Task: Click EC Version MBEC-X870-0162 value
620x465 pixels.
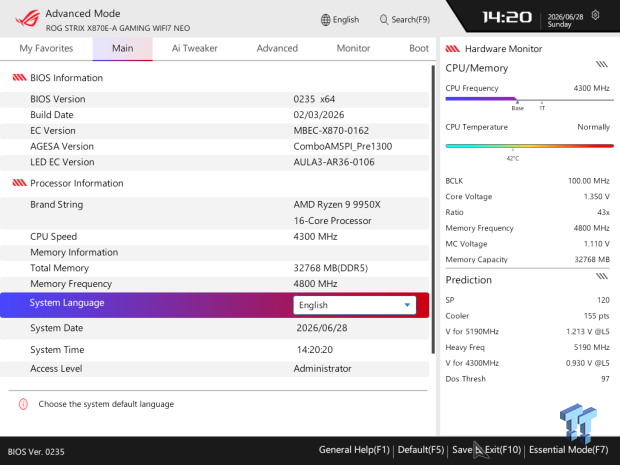Action: click(331, 130)
